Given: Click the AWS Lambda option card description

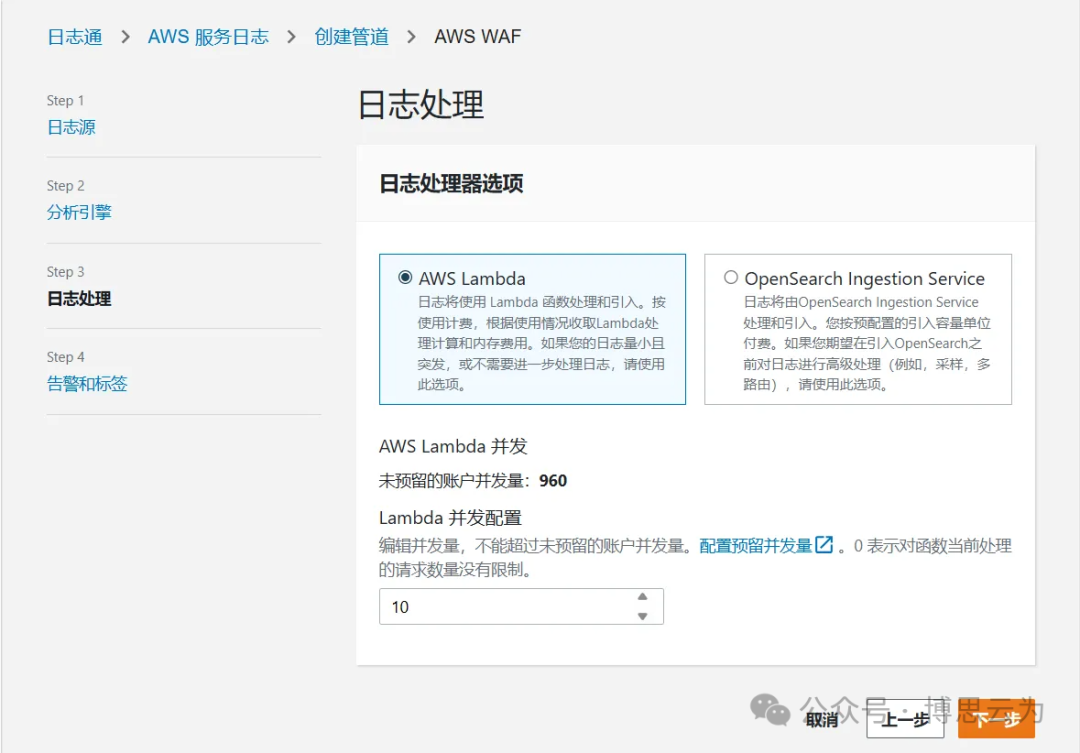Looking at the screenshot, I should 541,343.
